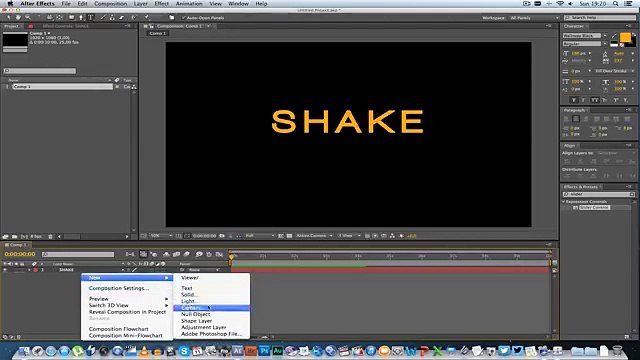
Task: Choose Composition Mini-Flowchart menu item
Action: (125, 336)
